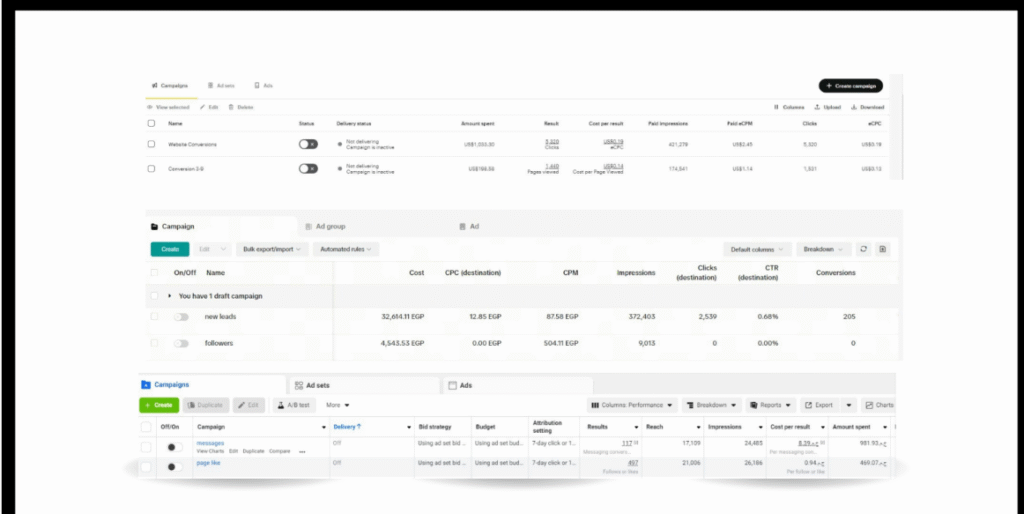The width and height of the screenshot is (1024, 514).
Task: Click the Edit pencil icon in top toolbar
Action: pos(203,107)
